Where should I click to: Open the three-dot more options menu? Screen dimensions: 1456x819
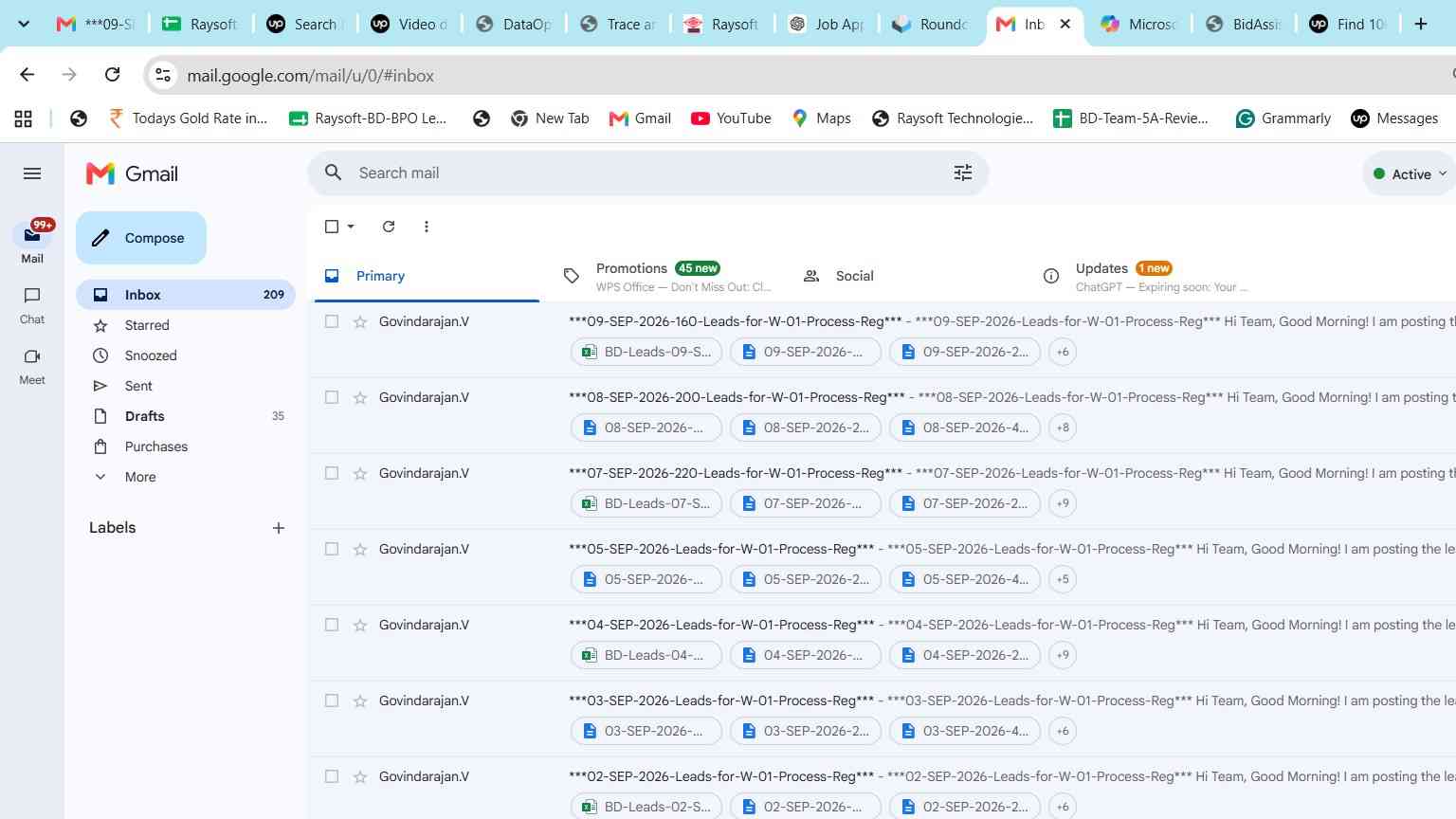(427, 227)
